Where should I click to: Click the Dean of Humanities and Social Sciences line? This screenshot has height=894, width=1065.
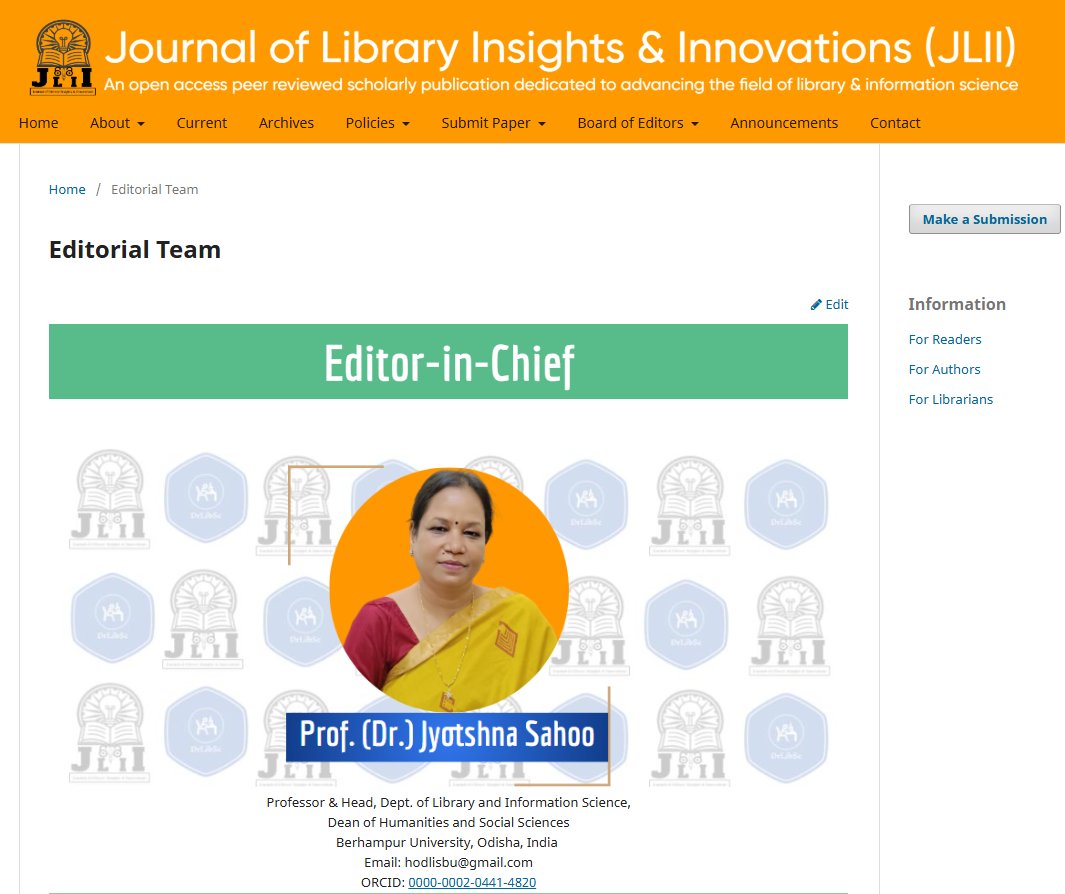[x=448, y=822]
